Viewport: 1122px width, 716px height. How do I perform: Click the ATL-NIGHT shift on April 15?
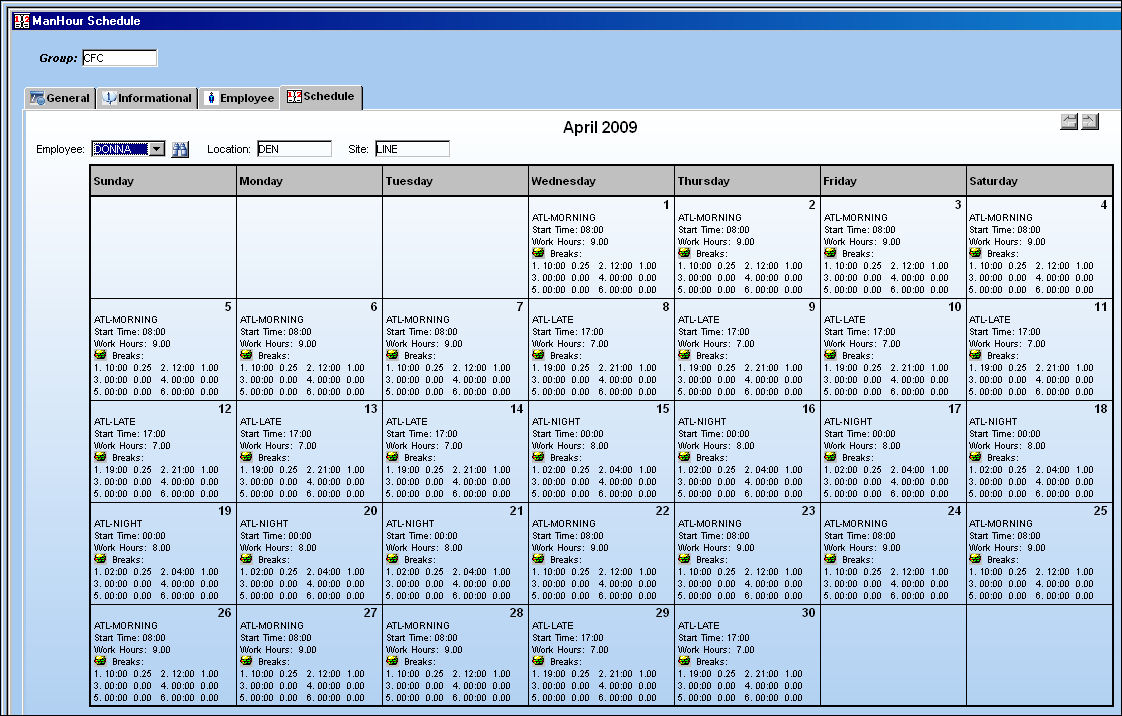556,422
